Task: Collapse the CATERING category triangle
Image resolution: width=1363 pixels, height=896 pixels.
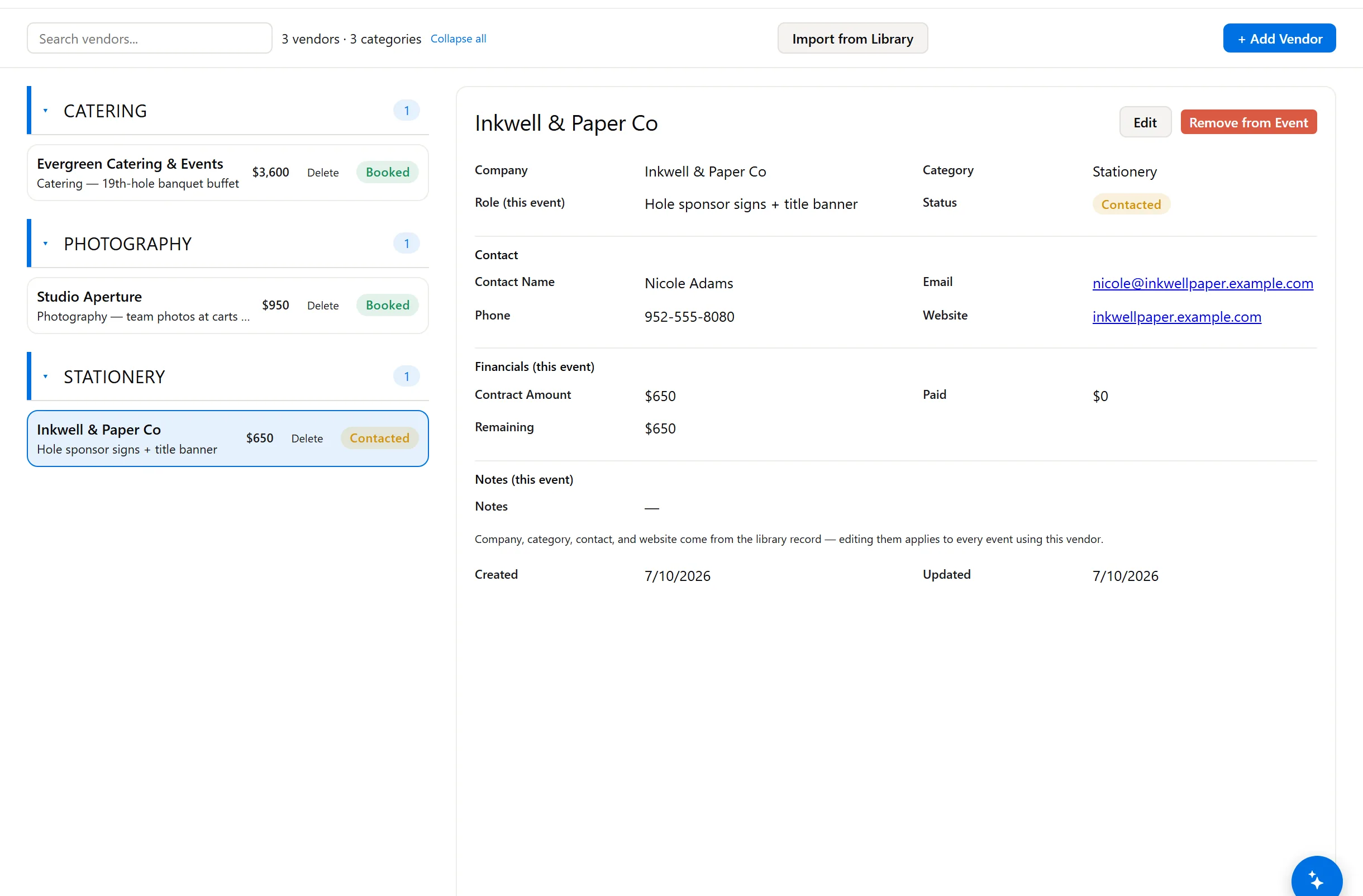Action: pyautogui.click(x=45, y=111)
